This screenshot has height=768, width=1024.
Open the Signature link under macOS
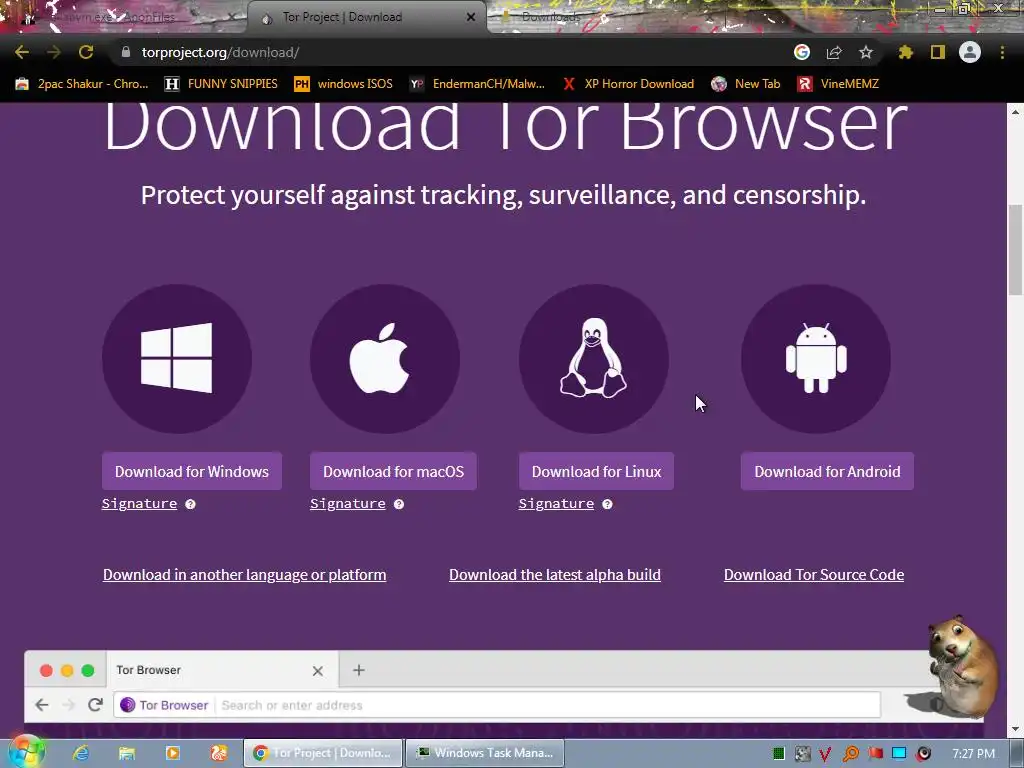click(347, 504)
